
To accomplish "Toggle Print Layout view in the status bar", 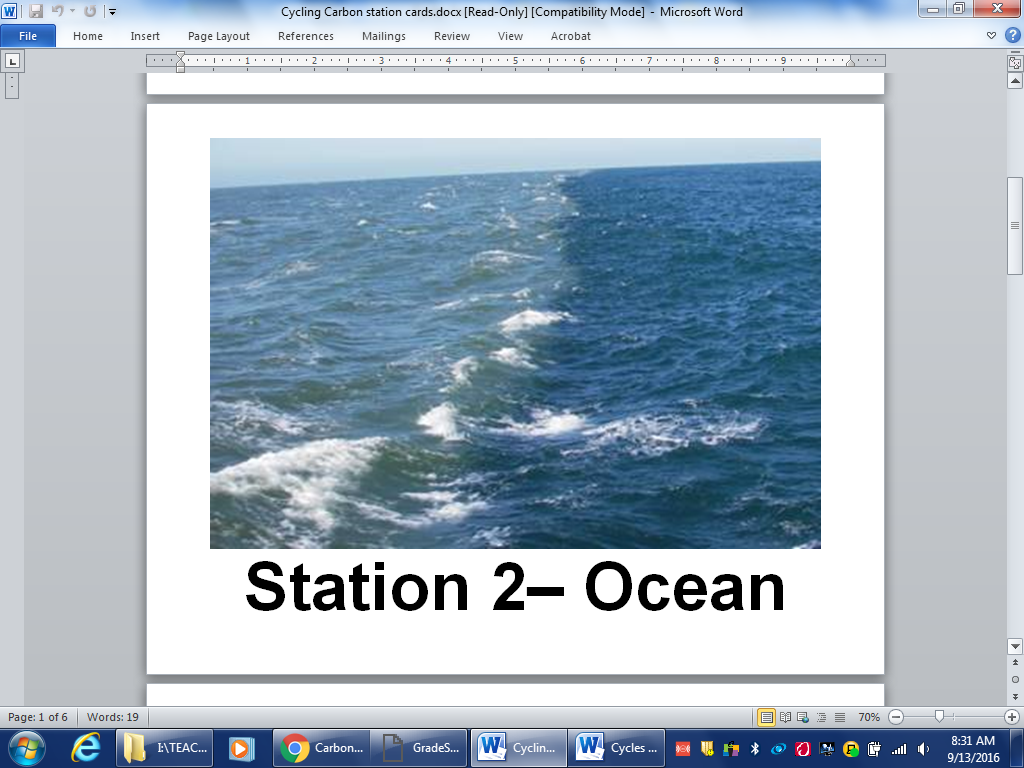I will pyautogui.click(x=767, y=717).
